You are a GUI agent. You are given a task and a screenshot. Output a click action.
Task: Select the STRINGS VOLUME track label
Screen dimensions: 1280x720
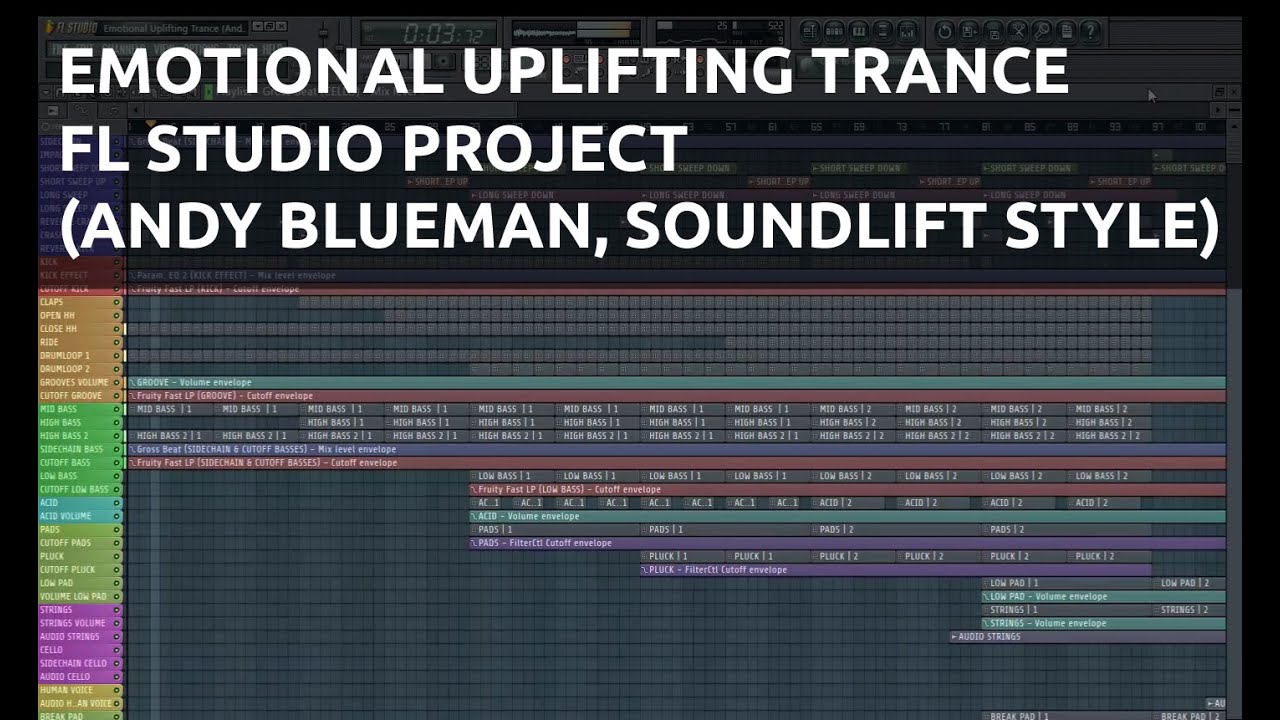[x=74, y=623]
